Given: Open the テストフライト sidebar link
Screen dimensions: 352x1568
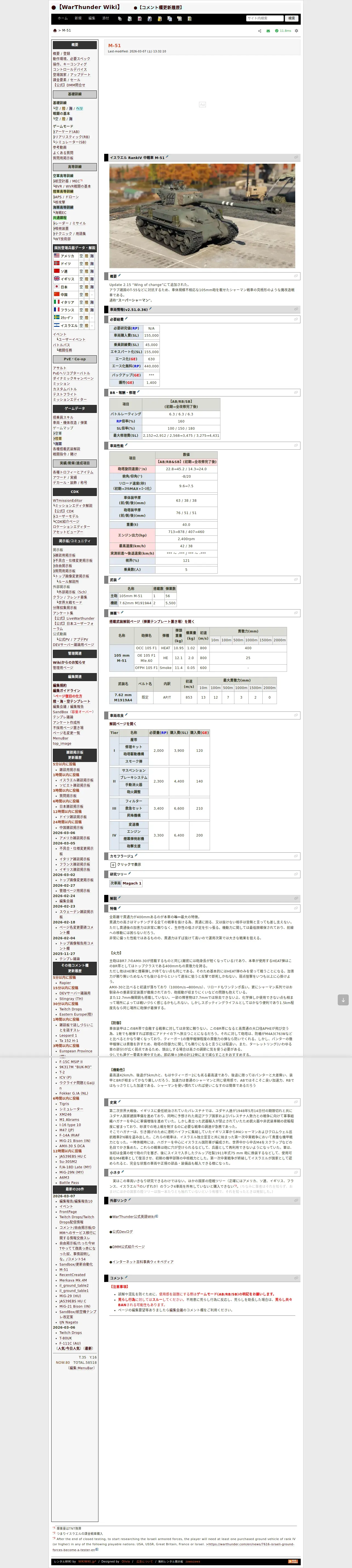Looking at the screenshot, I should (64, 395).
